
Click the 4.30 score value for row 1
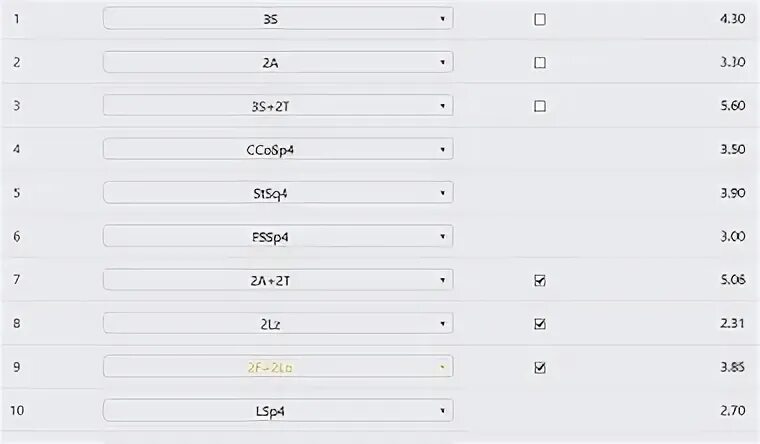click(x=732, y=19)
